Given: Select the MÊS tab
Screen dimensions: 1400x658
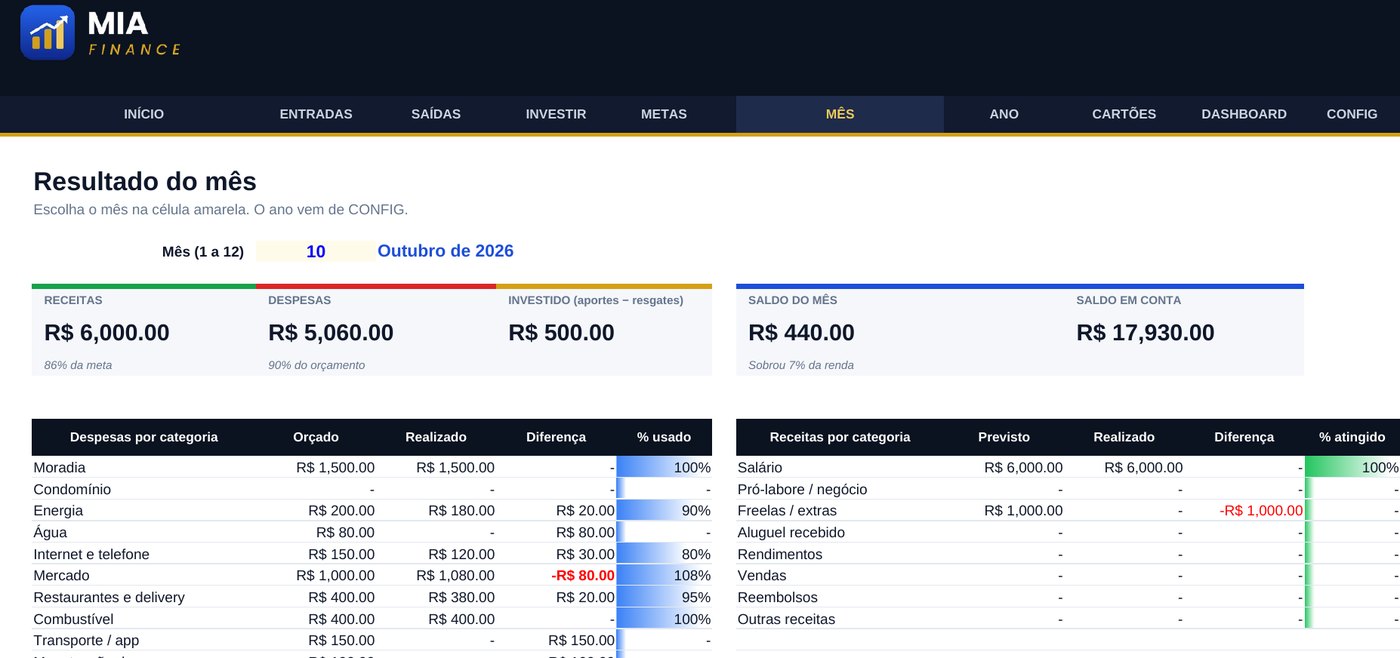Looking at the screenshot, I should click(840, 114).
